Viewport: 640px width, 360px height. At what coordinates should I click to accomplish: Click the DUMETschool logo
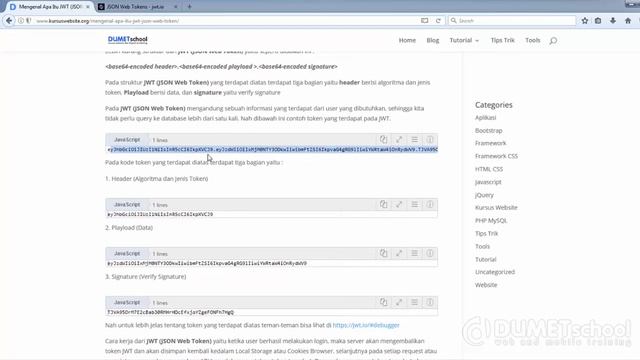(127, 40)
